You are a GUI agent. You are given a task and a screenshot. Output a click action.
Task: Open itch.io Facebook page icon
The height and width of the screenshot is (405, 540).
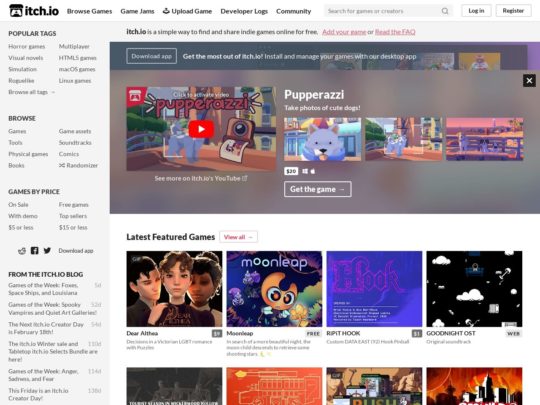point(34,251)
